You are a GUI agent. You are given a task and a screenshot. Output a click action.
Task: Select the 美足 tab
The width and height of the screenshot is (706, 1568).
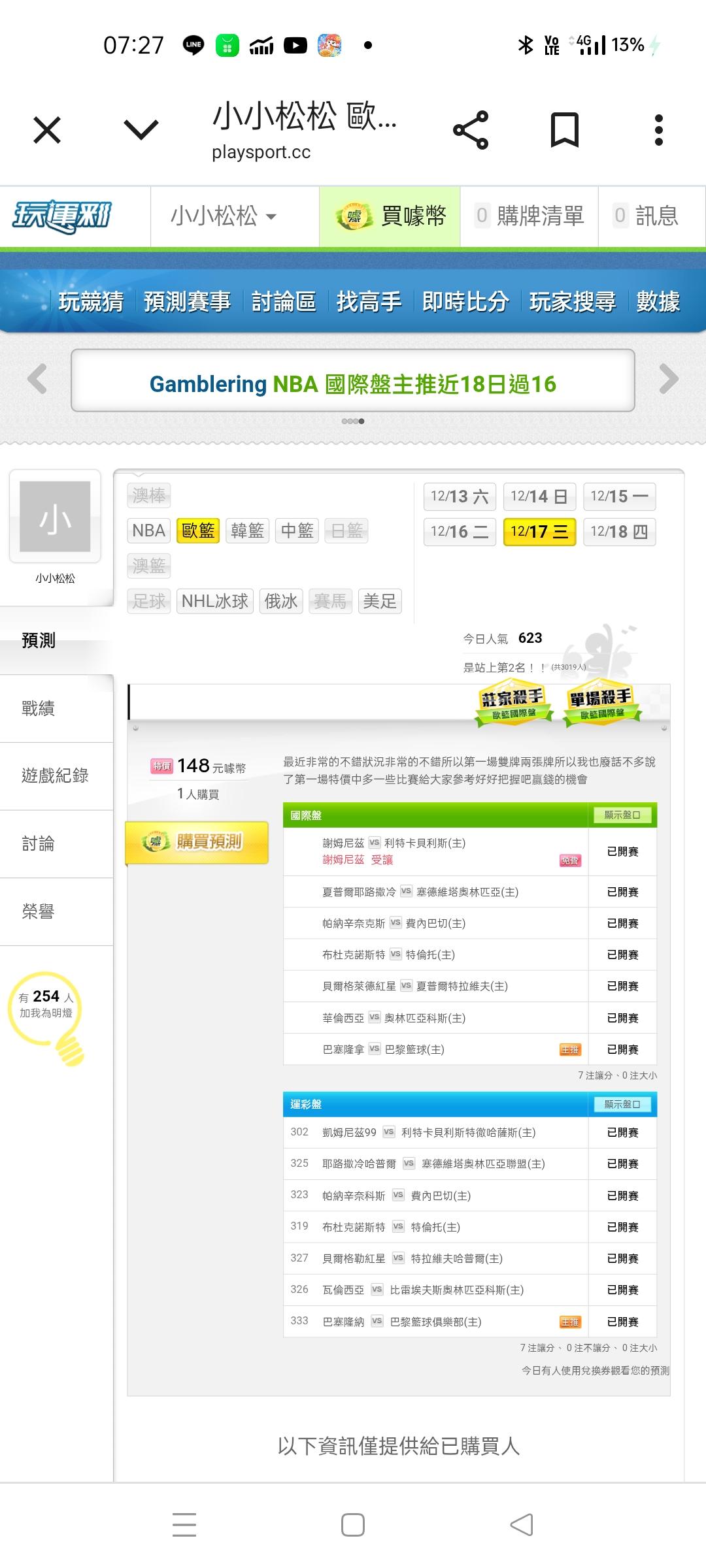380,601
